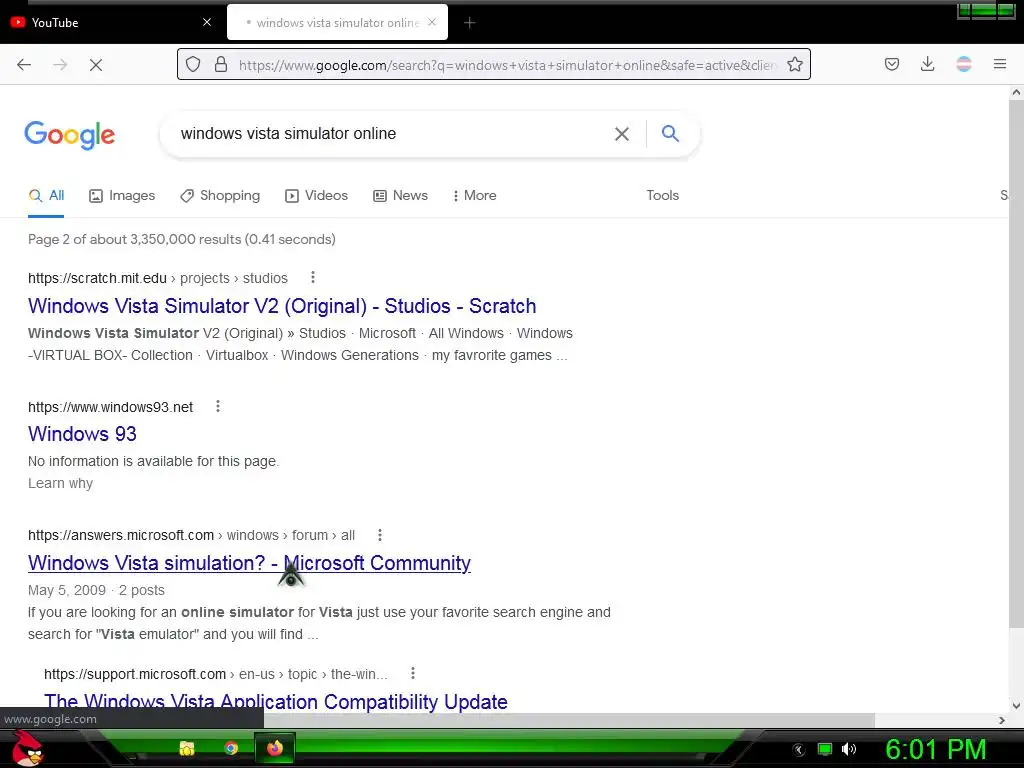Screen dimensions: 1024x768
Task: Open answers.microsoft.com result options menu
Action: tap(379, 536)
